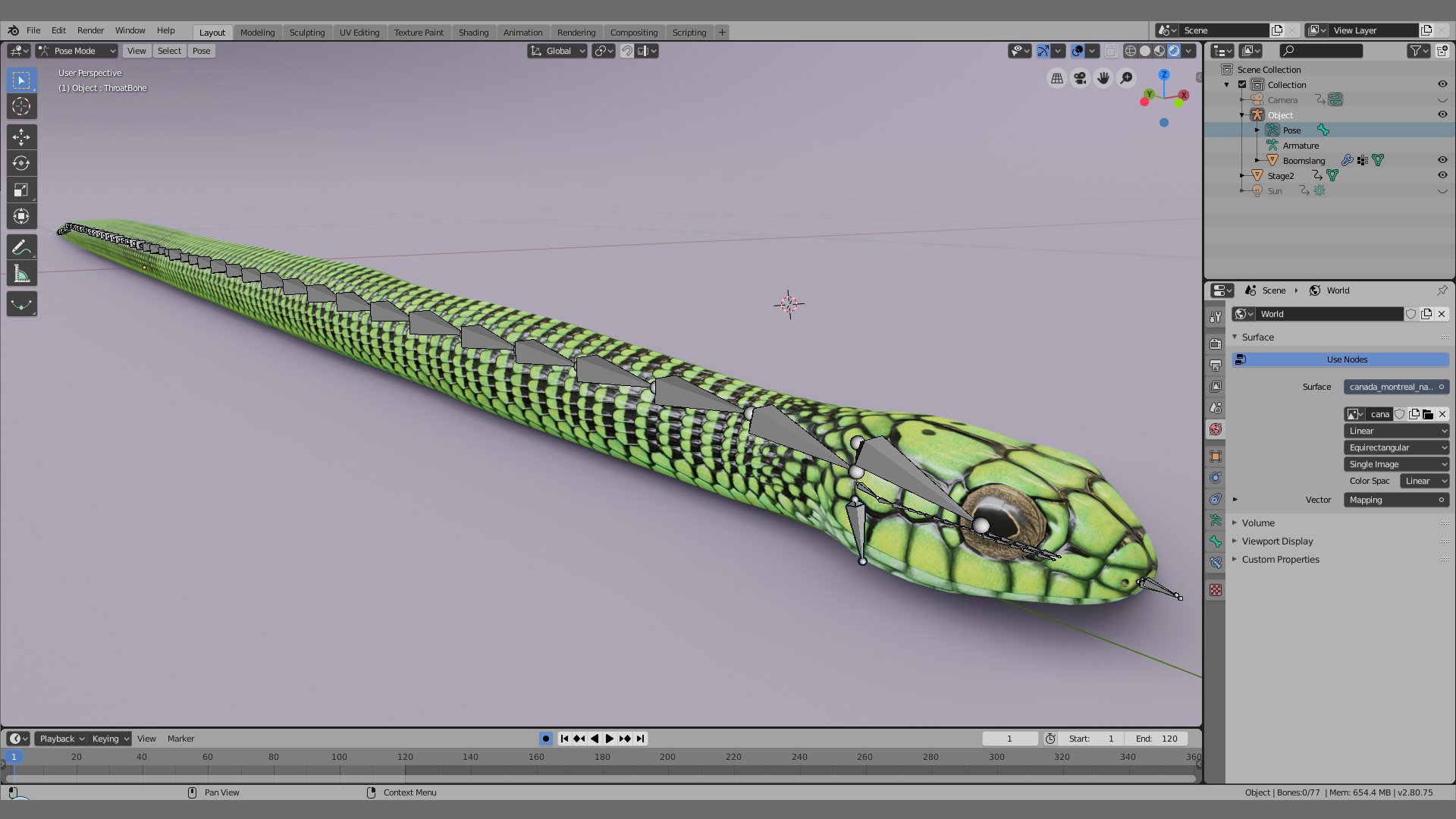This screenshot has height=819, width=1456.
Task: Open the Equirectangular projection dropdown
Action: tap(1396, 447)
